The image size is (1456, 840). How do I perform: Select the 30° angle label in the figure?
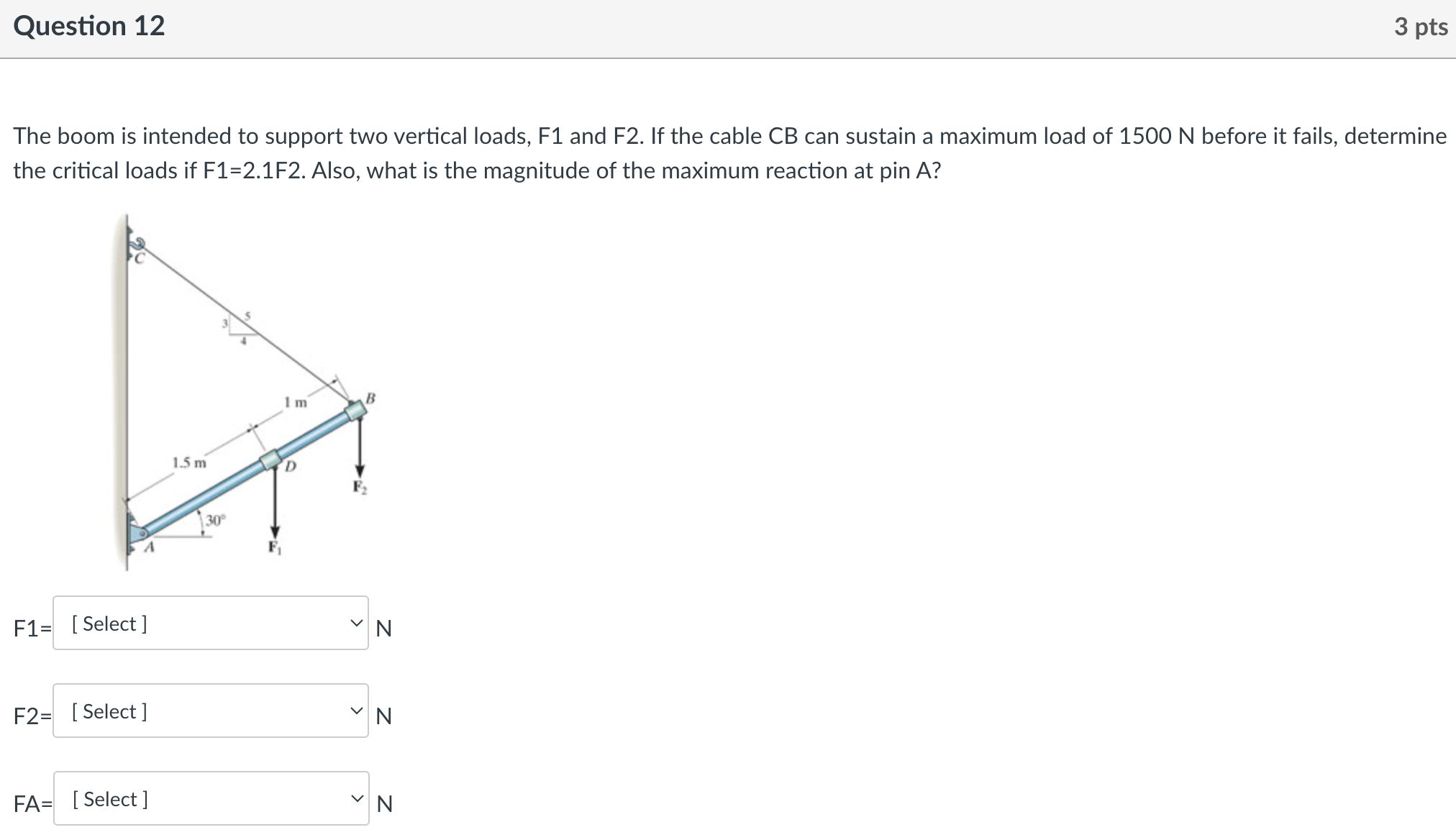216,521
